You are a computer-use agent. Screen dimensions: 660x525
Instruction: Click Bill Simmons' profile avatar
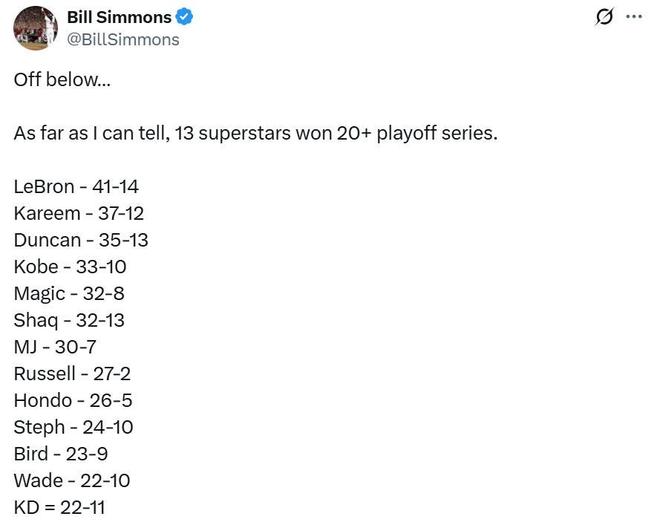click(35, 27)
